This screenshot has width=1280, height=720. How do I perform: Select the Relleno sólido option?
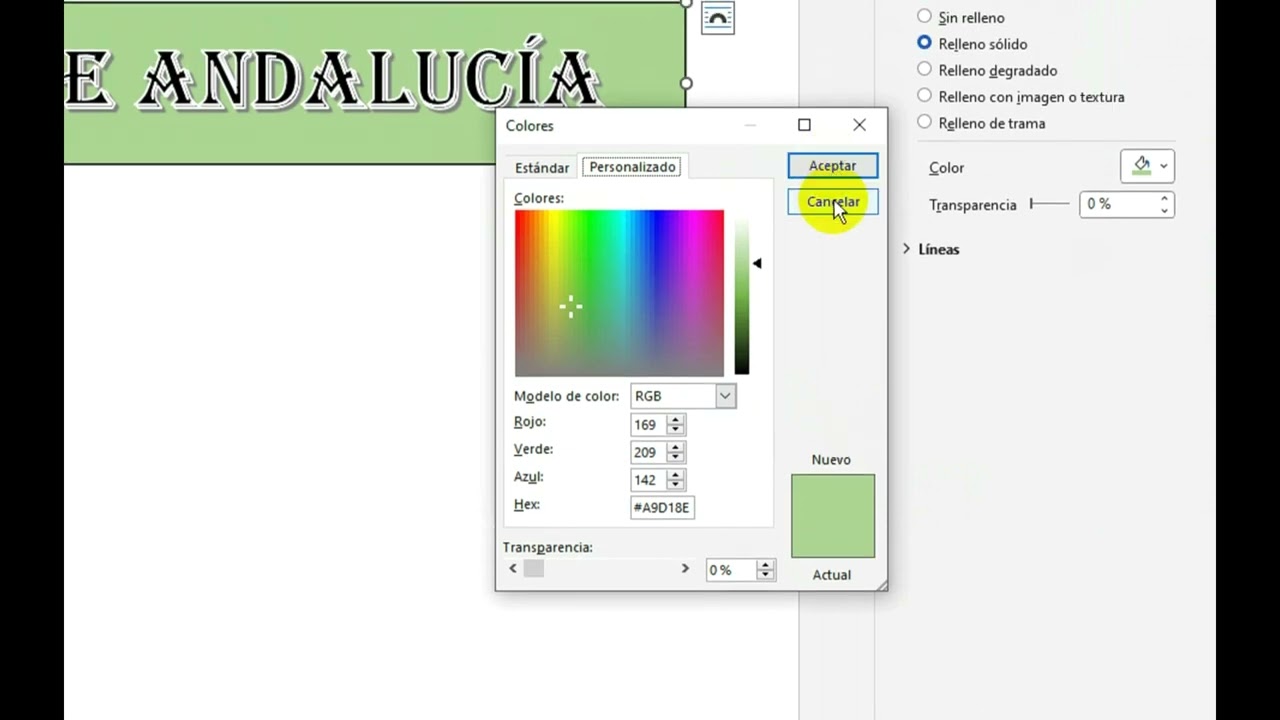[972, 43]
